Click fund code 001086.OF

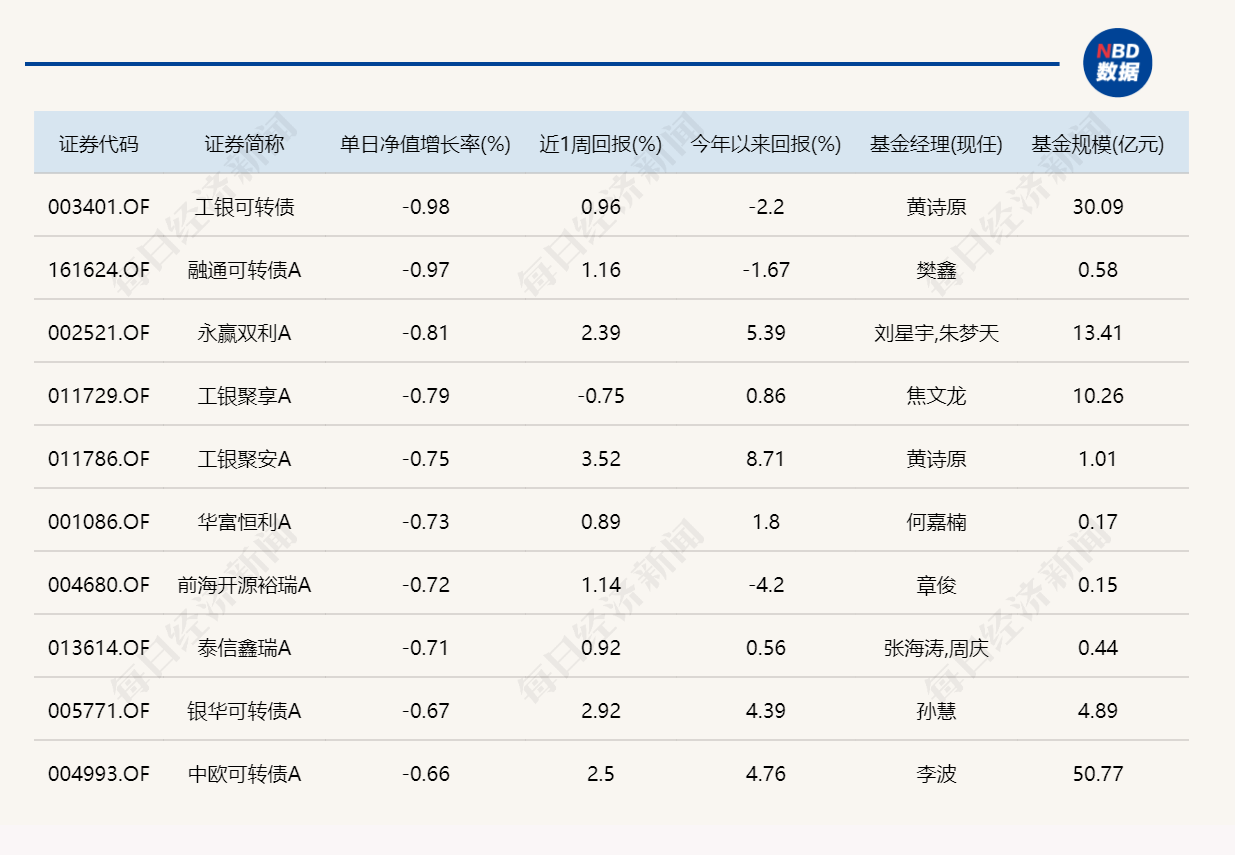point(98,522)
